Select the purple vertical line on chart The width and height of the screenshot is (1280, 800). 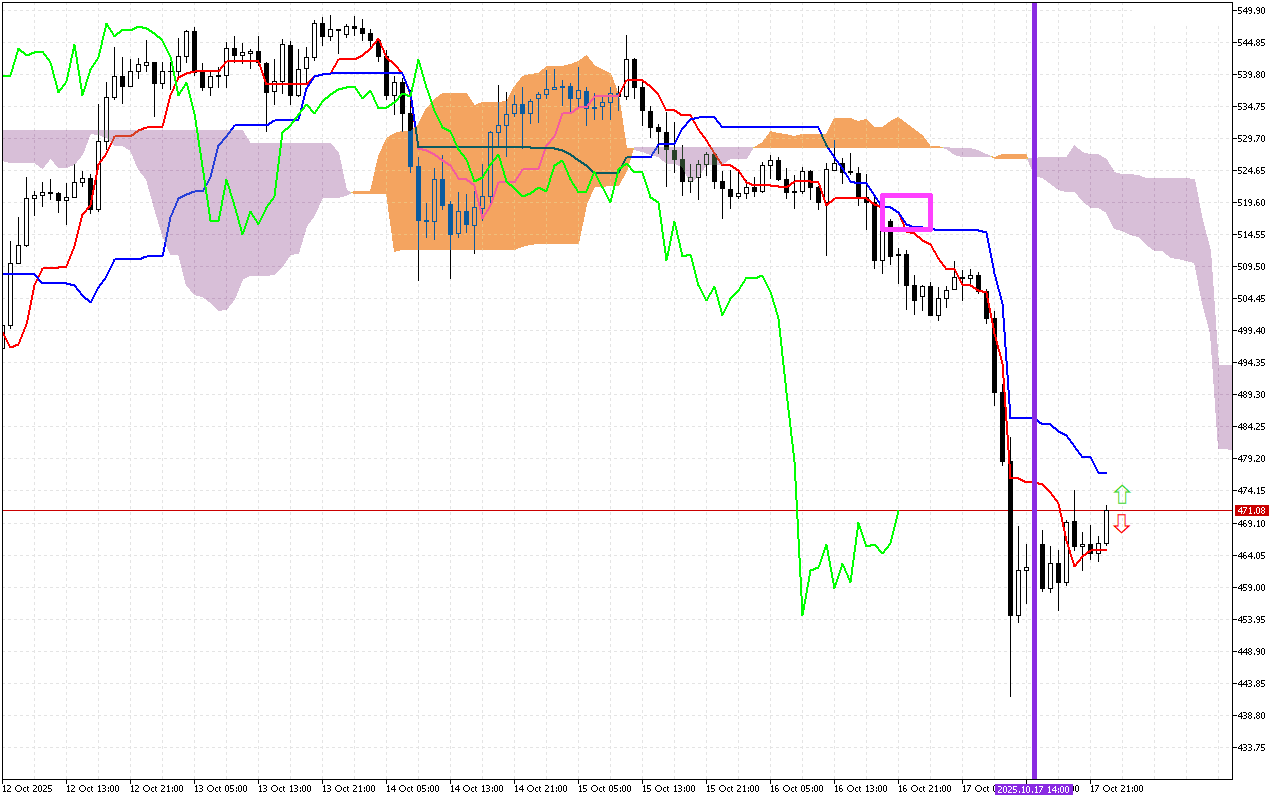pyautogui.click(x=1034, y=300)
